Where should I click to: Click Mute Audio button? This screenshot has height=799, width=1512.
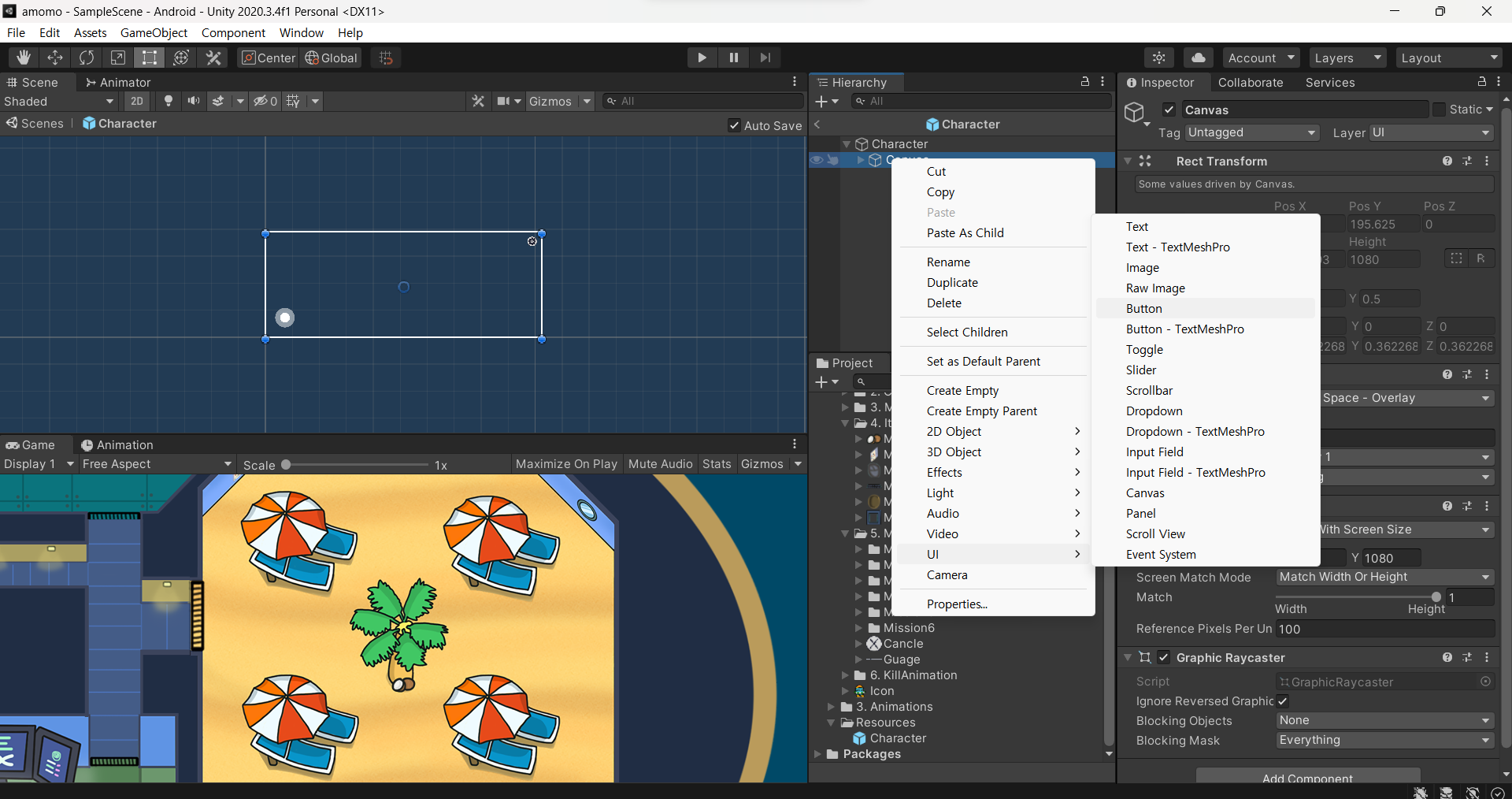[x=660, y=464]
